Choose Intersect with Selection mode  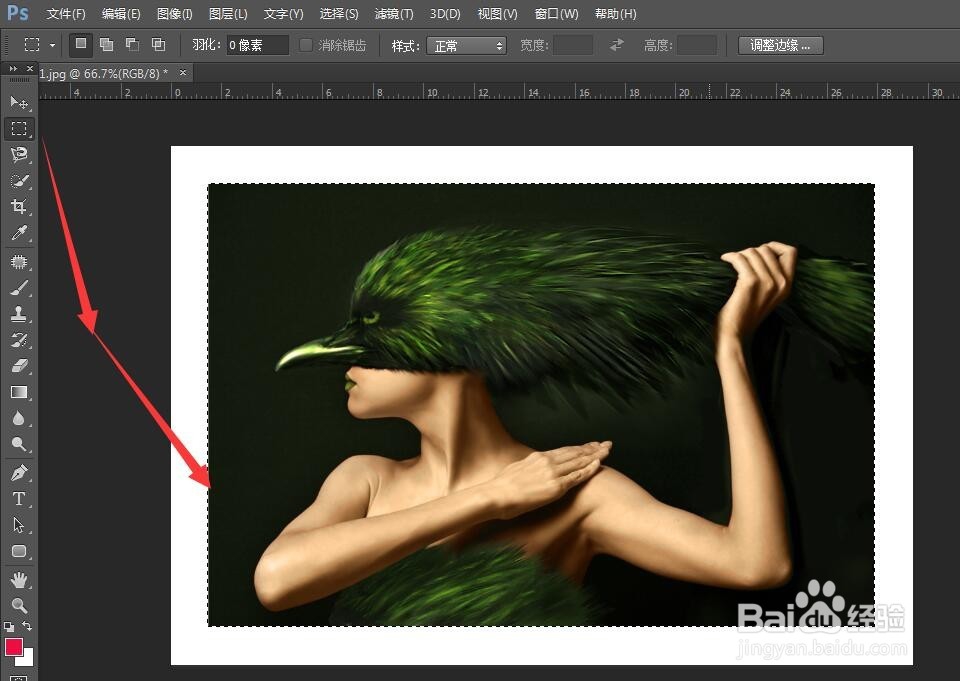point(159,44)
